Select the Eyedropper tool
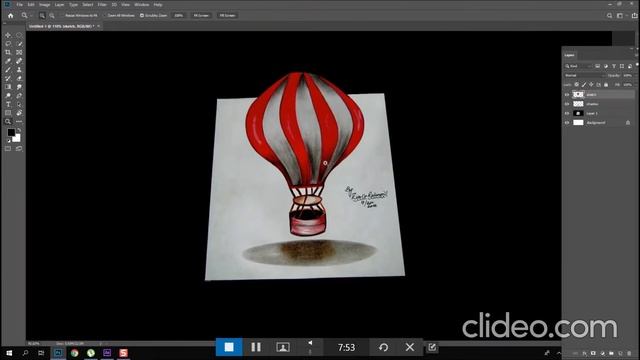The image size is (640, 360). click(x=8, y=61)
